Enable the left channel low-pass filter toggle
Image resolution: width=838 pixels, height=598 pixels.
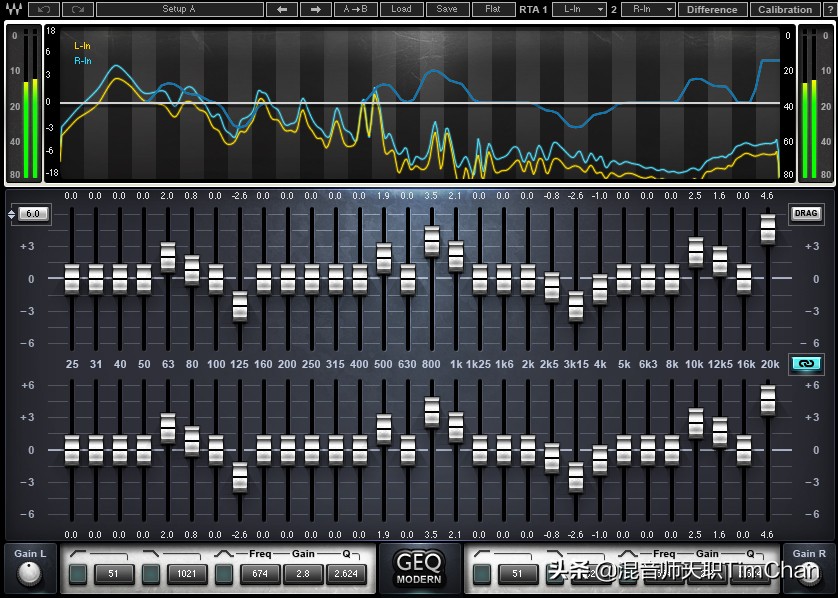150,574
